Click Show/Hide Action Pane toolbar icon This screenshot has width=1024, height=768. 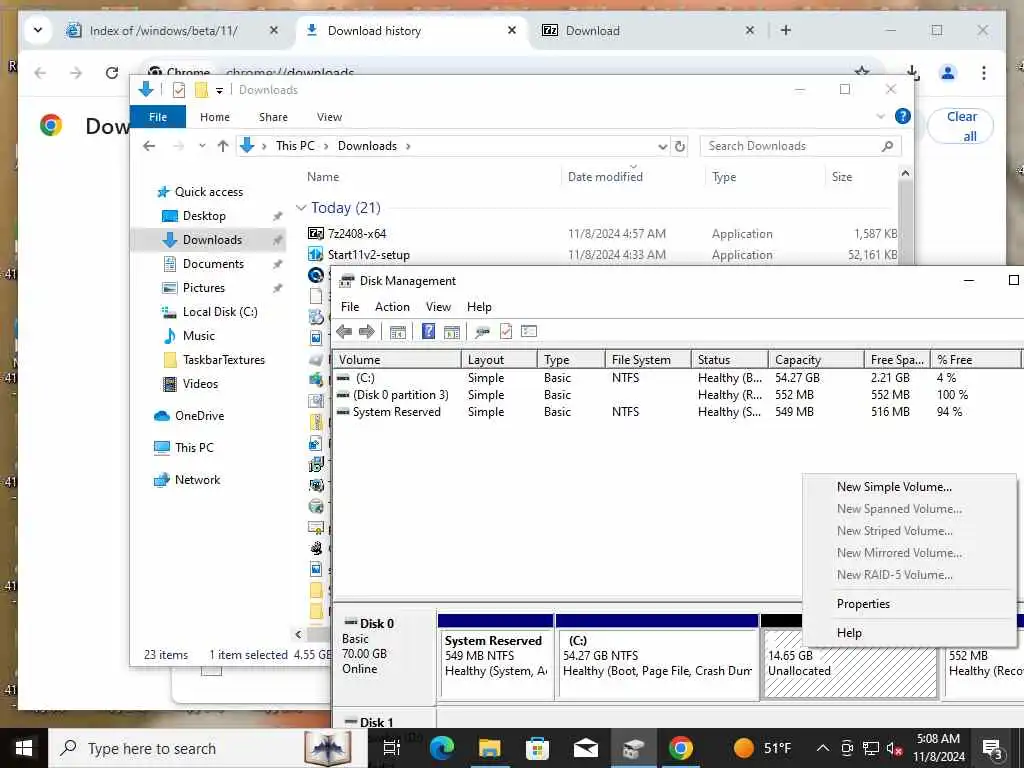coord(451,332)
